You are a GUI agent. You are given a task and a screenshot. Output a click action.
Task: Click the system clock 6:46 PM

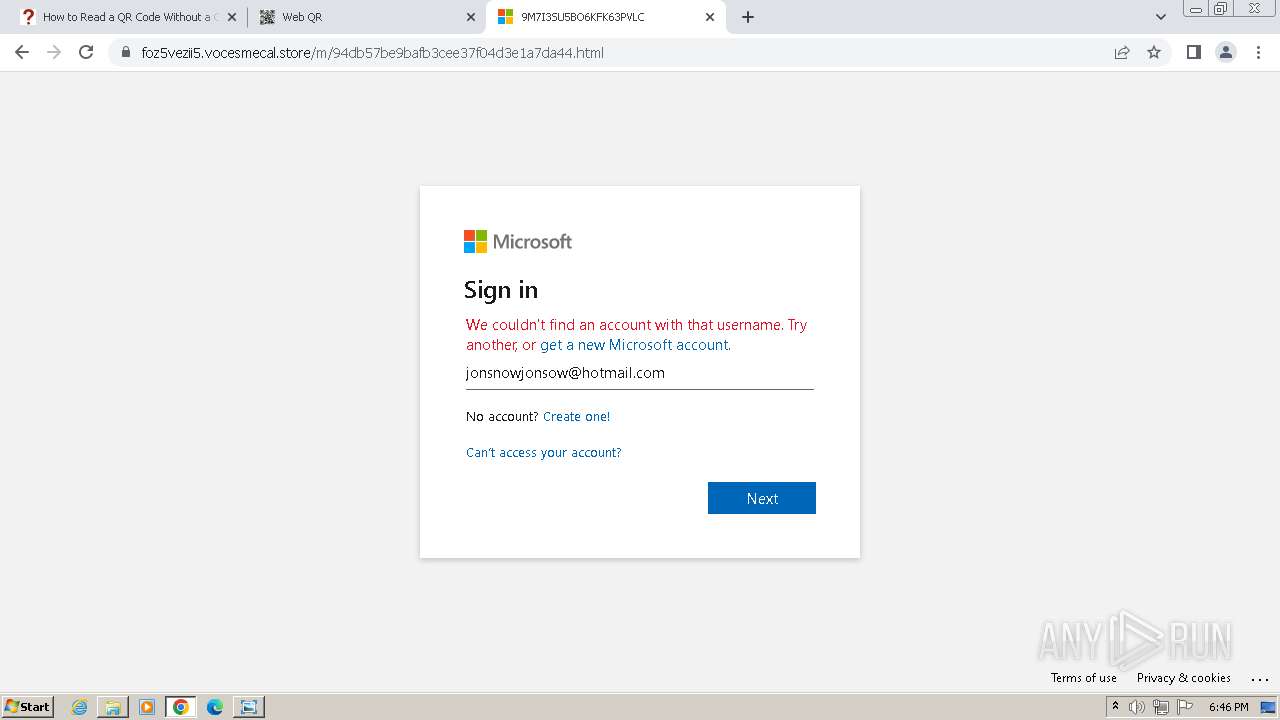pyautogui.click(x=1228, y=707)
